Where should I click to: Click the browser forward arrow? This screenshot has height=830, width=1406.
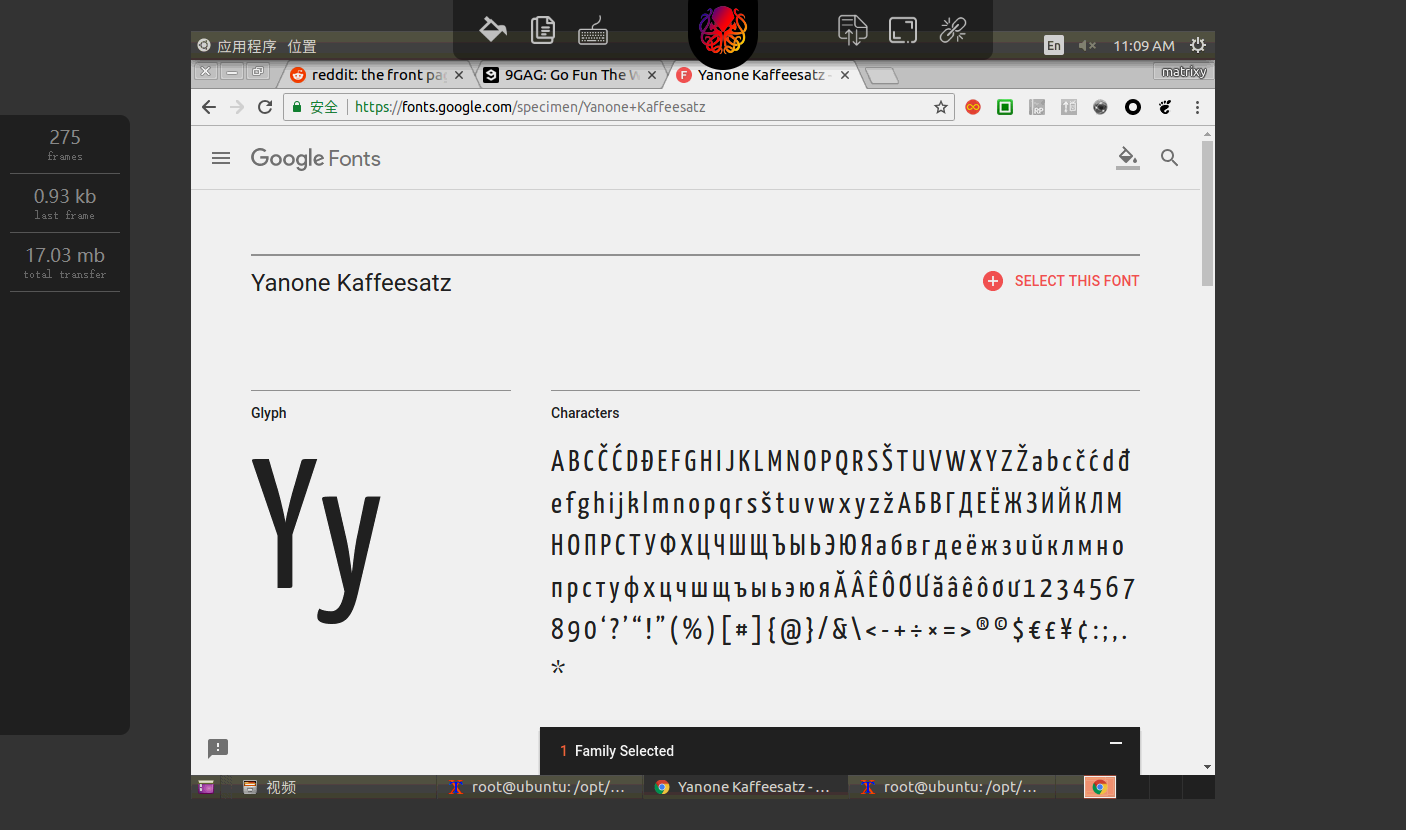(237, 107)
